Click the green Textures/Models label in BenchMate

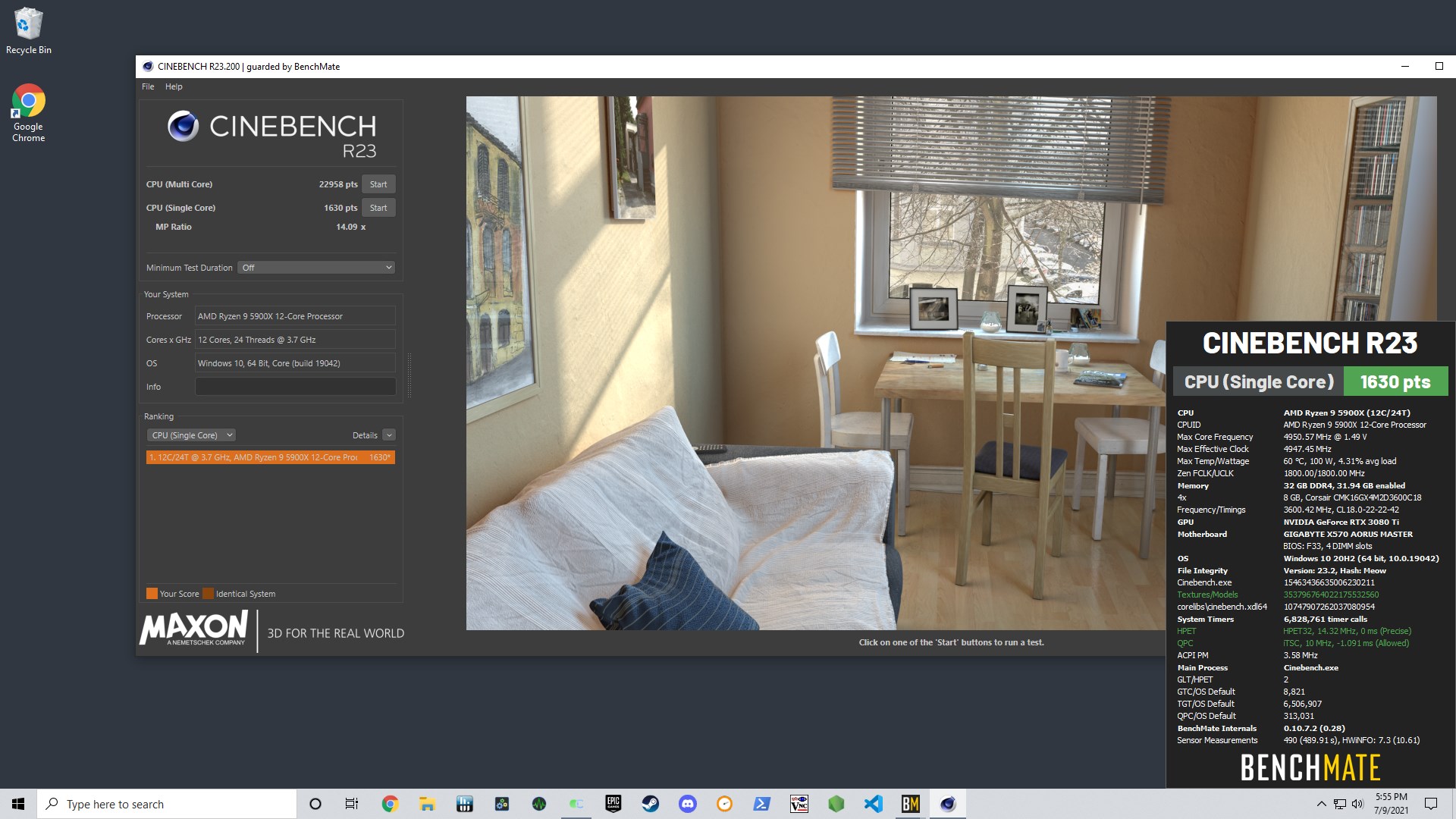[1207, 595]
